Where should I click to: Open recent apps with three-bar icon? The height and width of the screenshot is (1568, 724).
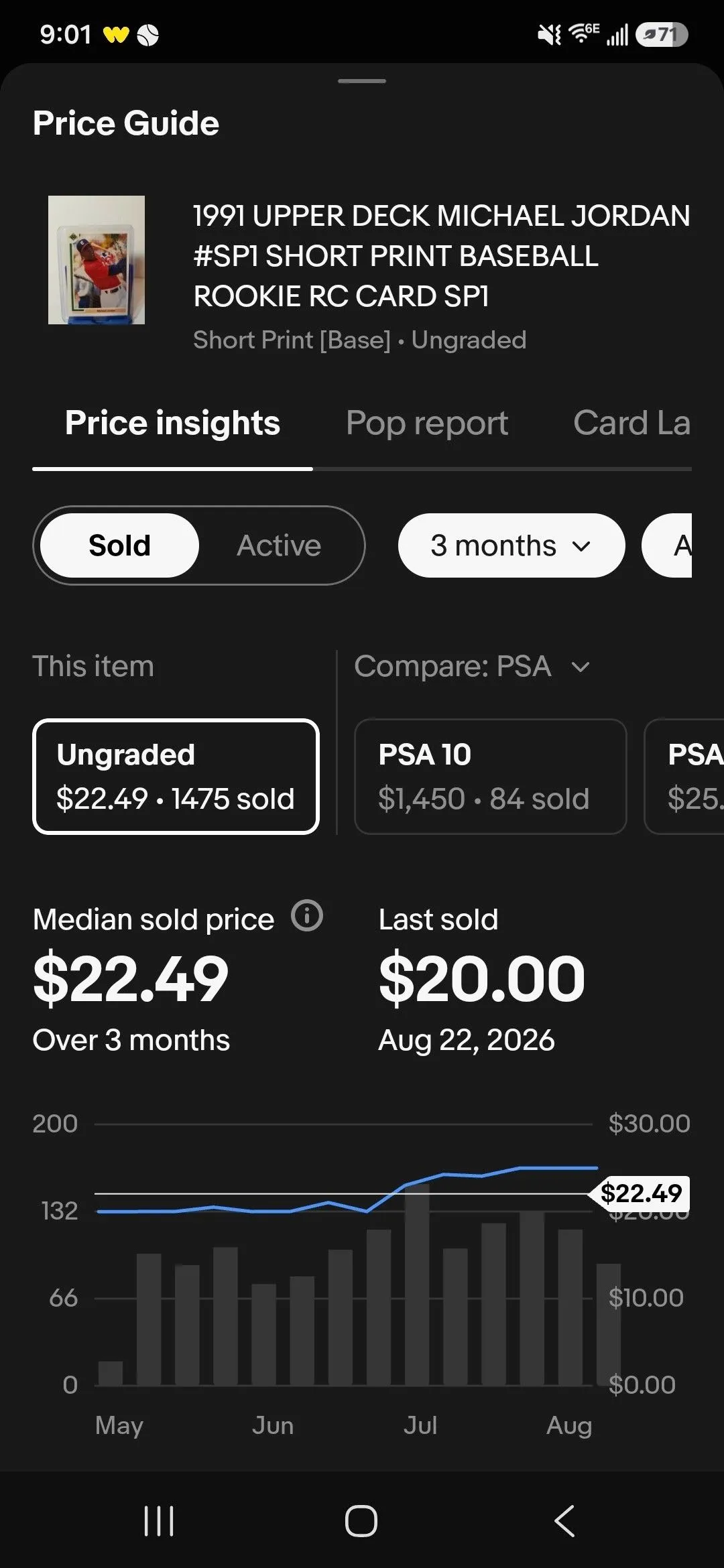(159, 1520)
